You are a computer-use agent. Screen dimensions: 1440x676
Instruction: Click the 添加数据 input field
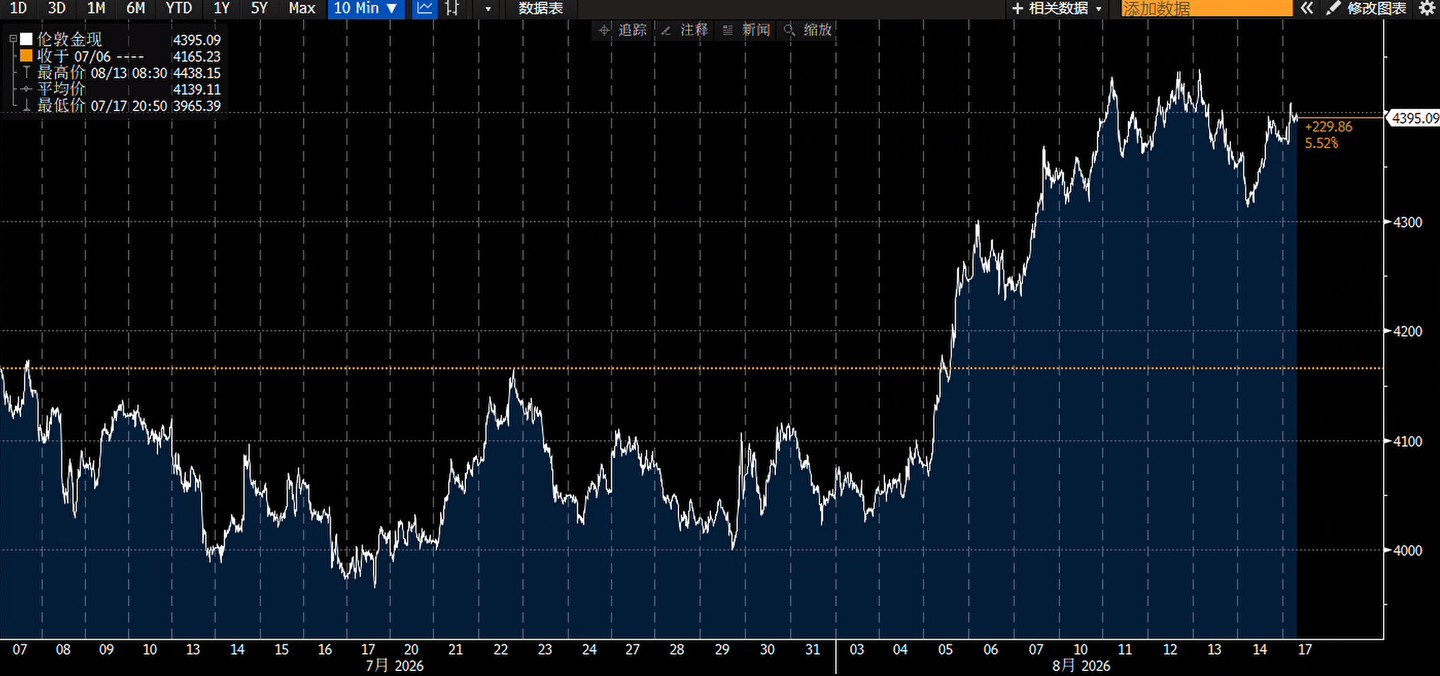pos(1206,8)
